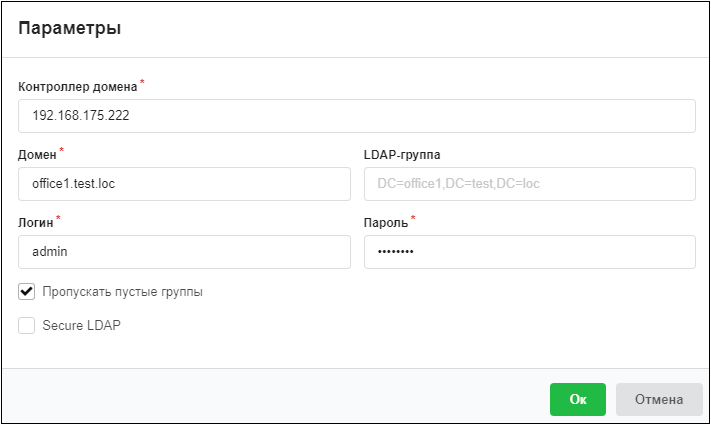
Task: Click the LDAP-группа field label
Action: (402, 155)
